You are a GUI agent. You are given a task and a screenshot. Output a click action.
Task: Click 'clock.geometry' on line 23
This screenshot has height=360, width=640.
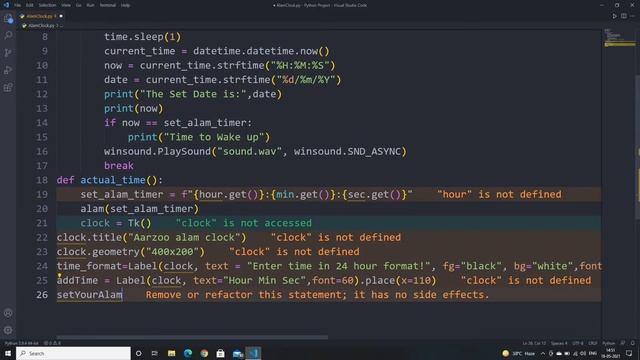(x=98, y=252)
